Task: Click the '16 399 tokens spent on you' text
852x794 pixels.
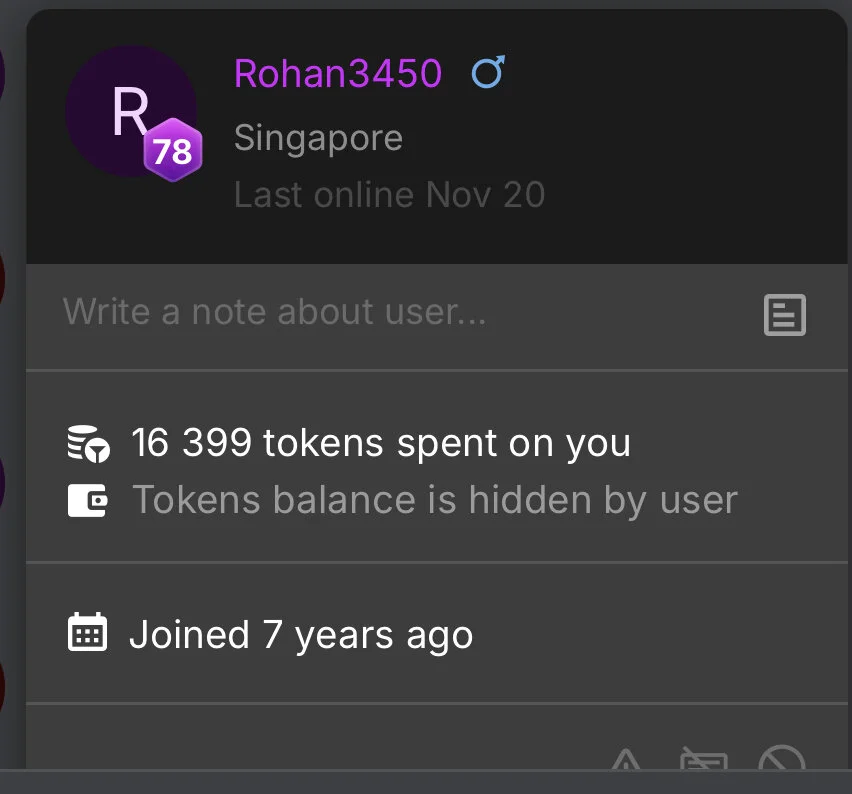Action: [x=380, y=443]
